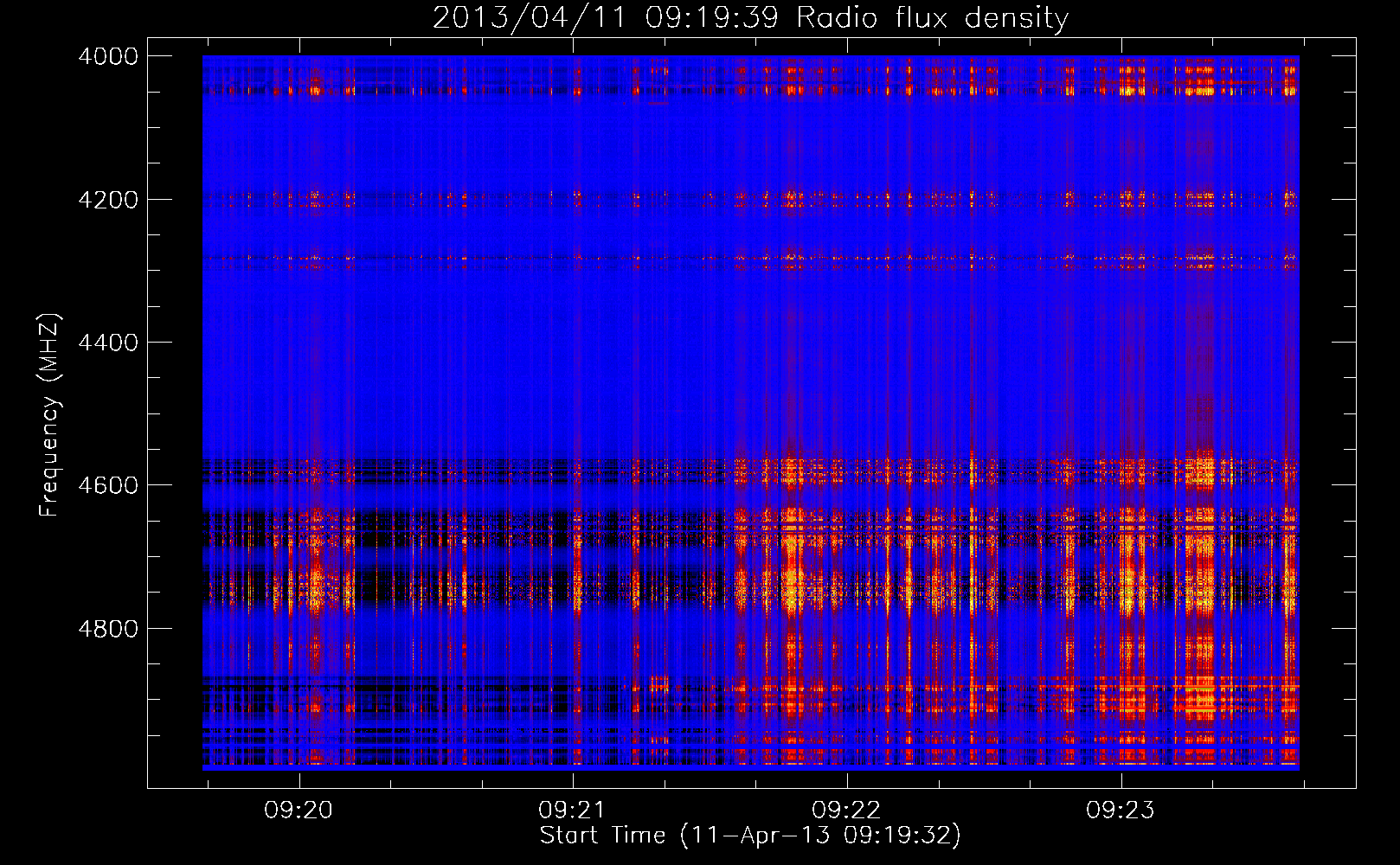Click the 4200 frequency tick label
This screenshot has height=865, width=1400.
[x=108, y=200]
